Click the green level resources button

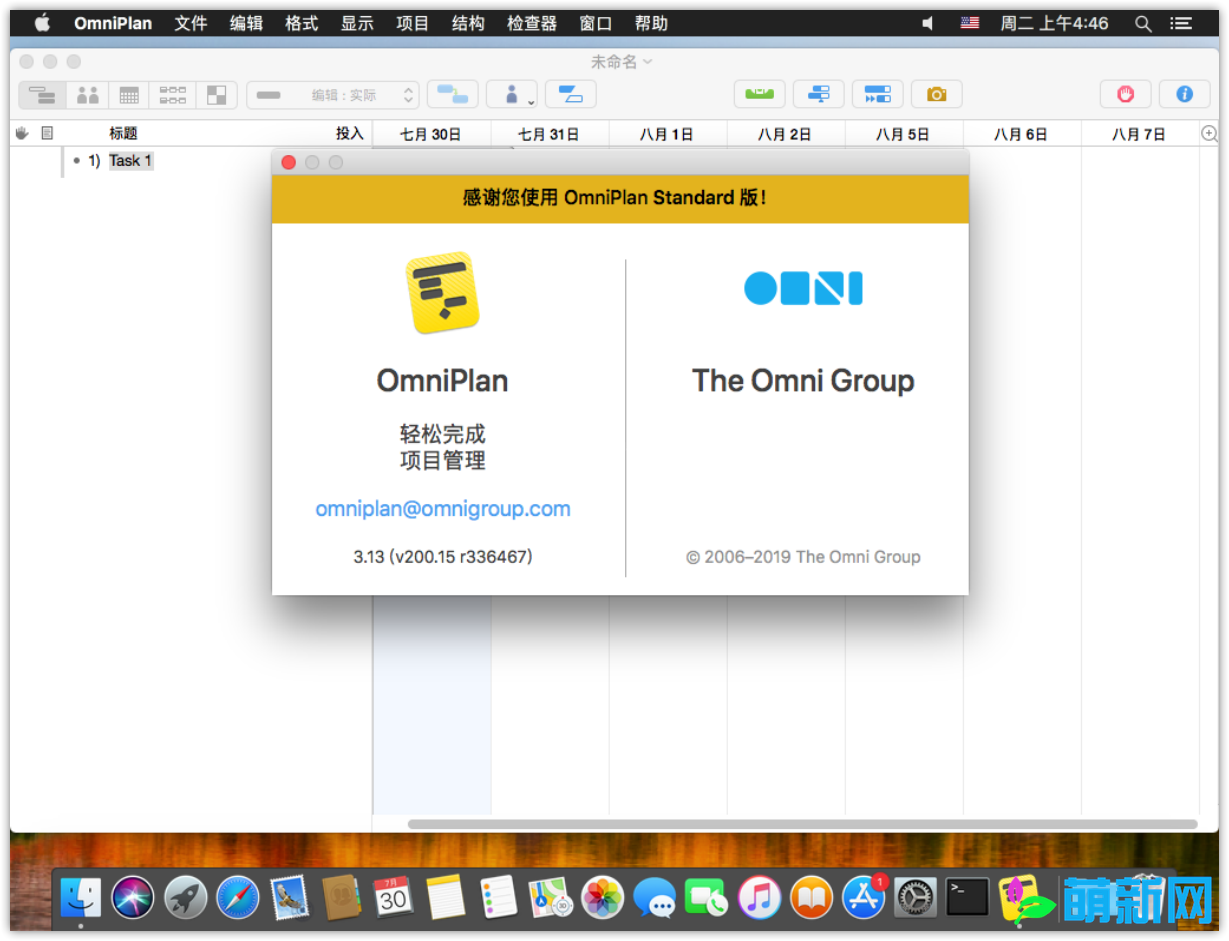pos(760,95)
